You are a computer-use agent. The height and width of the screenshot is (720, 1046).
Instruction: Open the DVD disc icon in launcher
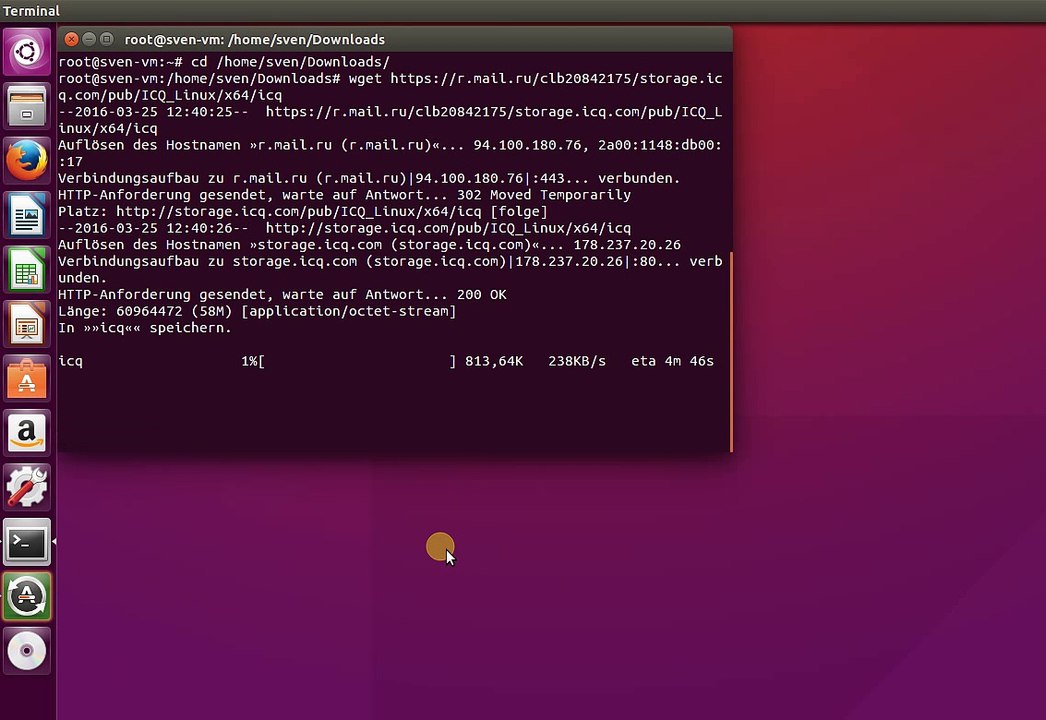tap(27, 651)
